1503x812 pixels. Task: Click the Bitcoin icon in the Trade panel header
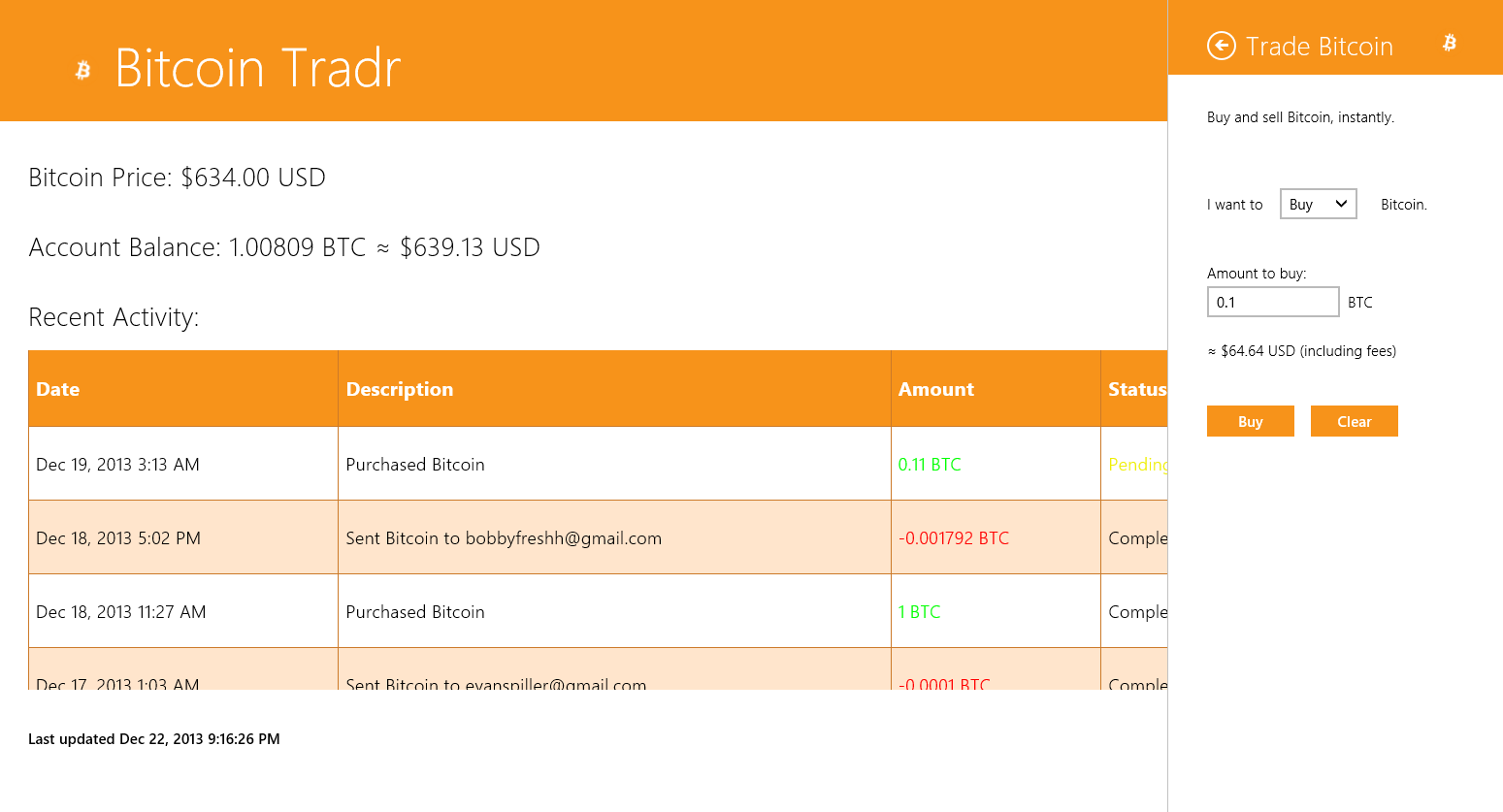pyautogui.click(x=1449, y=43)
